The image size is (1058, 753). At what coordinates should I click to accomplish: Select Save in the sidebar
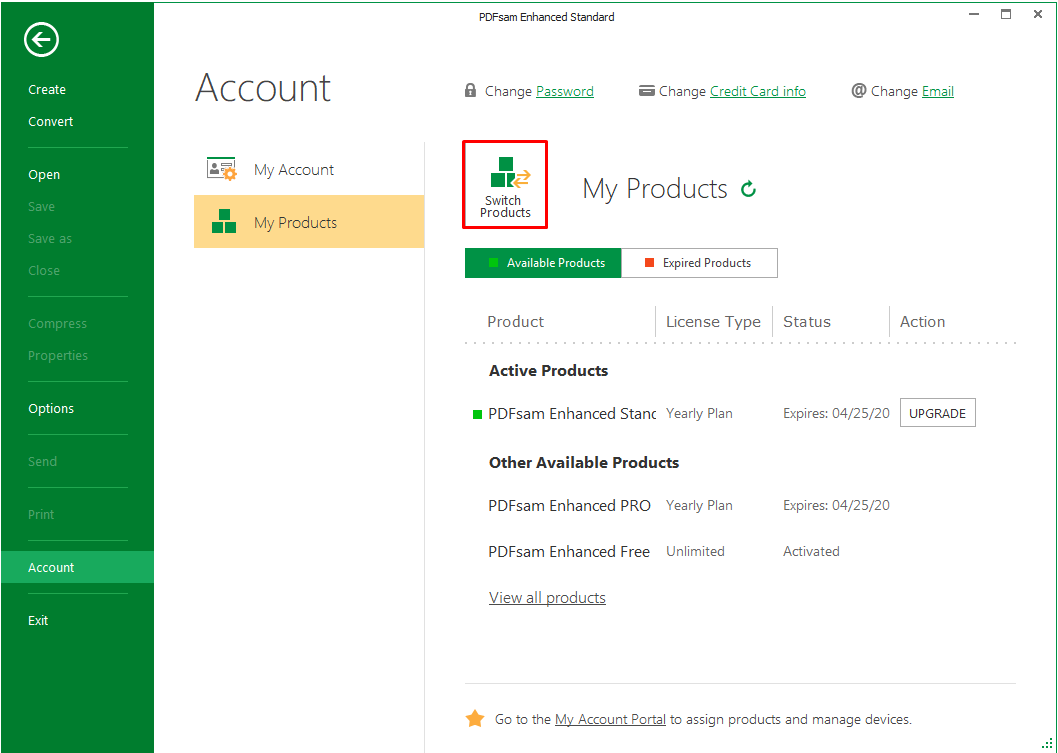41,206
